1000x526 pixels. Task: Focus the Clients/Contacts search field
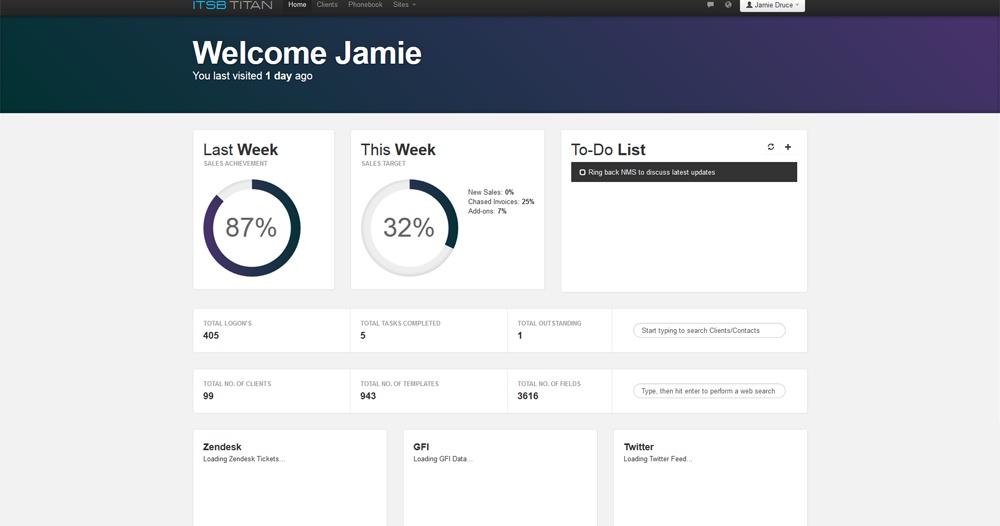coord(709,330)
